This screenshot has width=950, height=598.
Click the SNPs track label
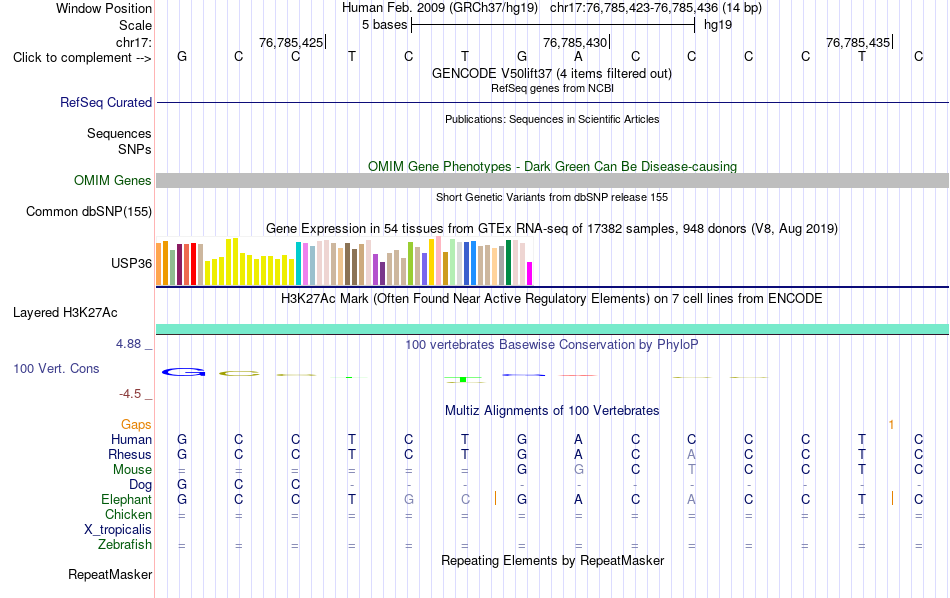(x=135, y=149)
